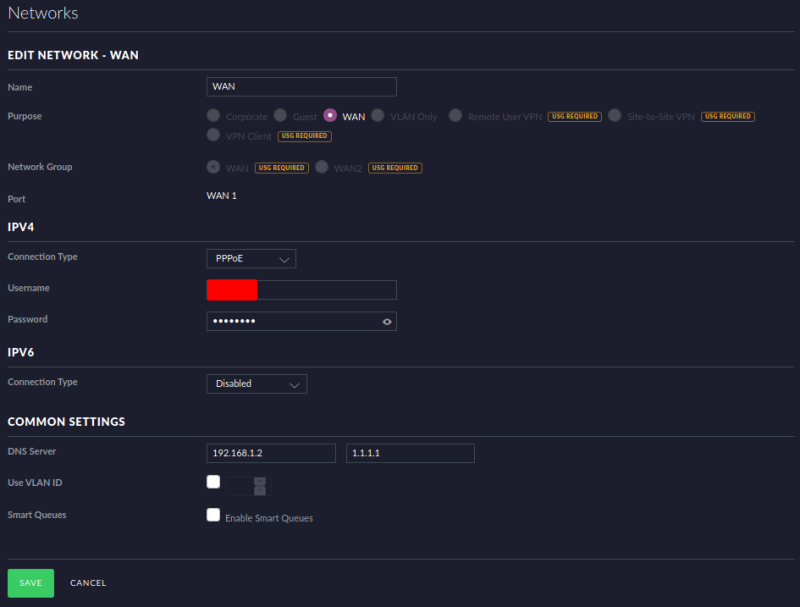Click USG REQUIRED badge beside VPN Client

305,136
